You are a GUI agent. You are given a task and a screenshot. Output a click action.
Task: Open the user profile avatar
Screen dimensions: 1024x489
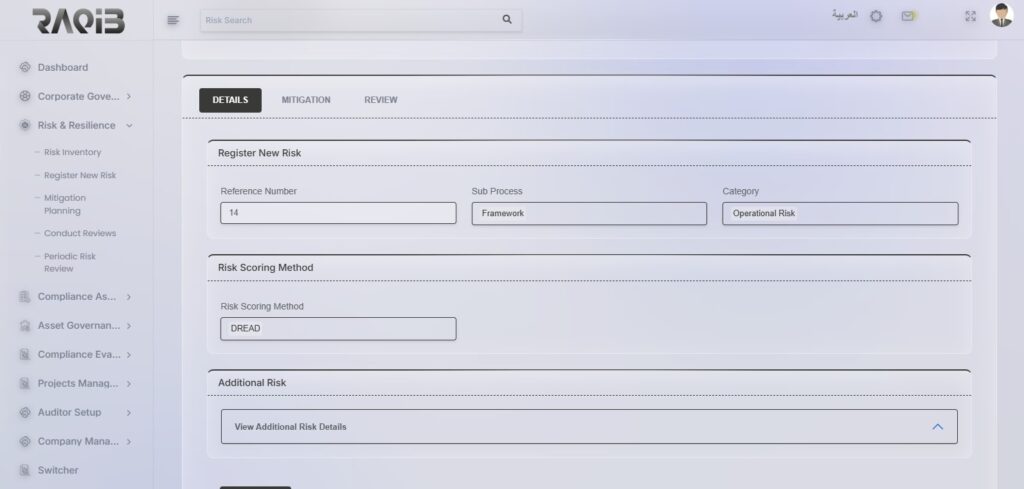[x=1001, y=15]
